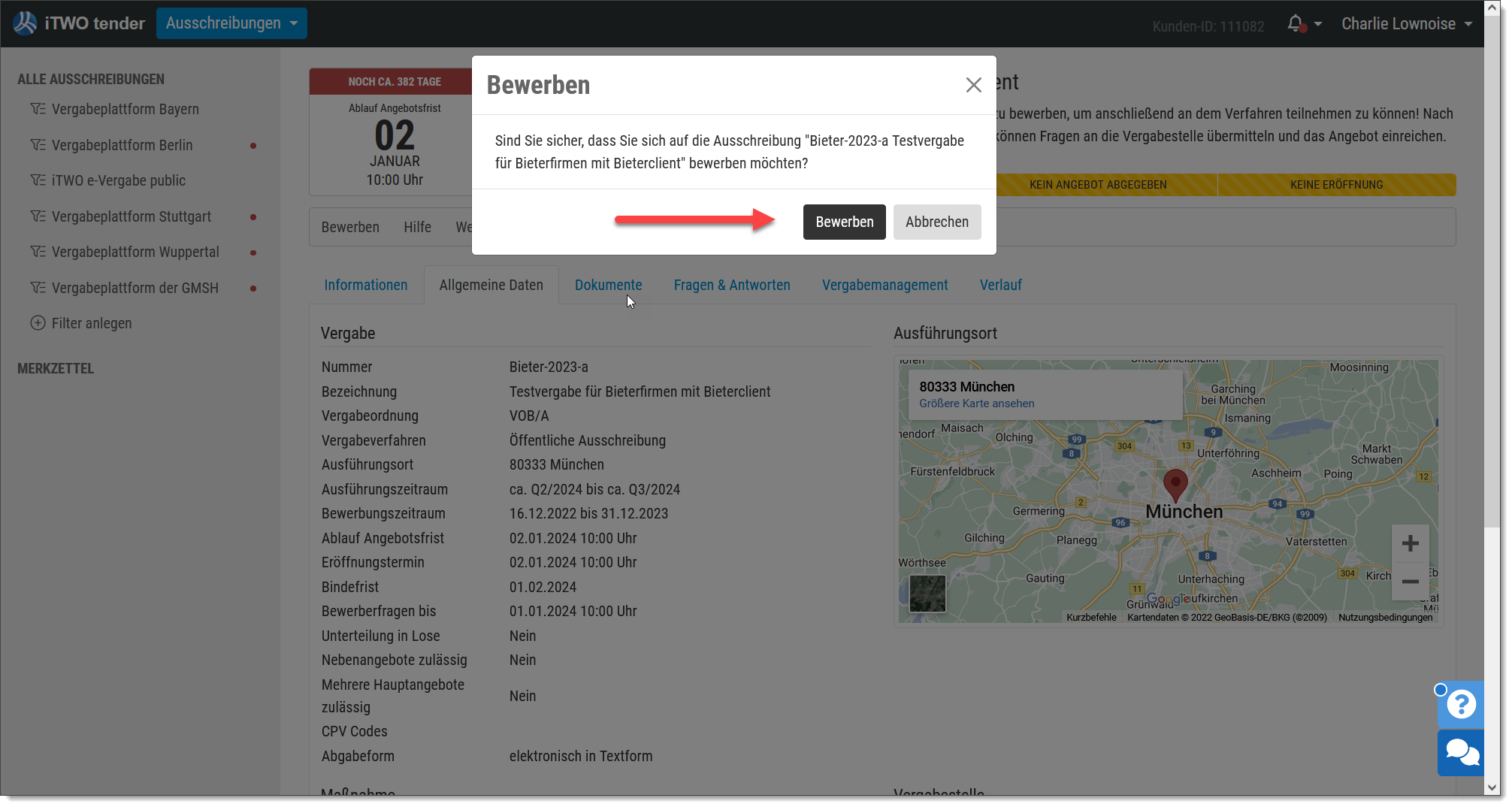Open the help question mark widget
This screenshot has height=807, width=1512.
[x=1461, y=705]
